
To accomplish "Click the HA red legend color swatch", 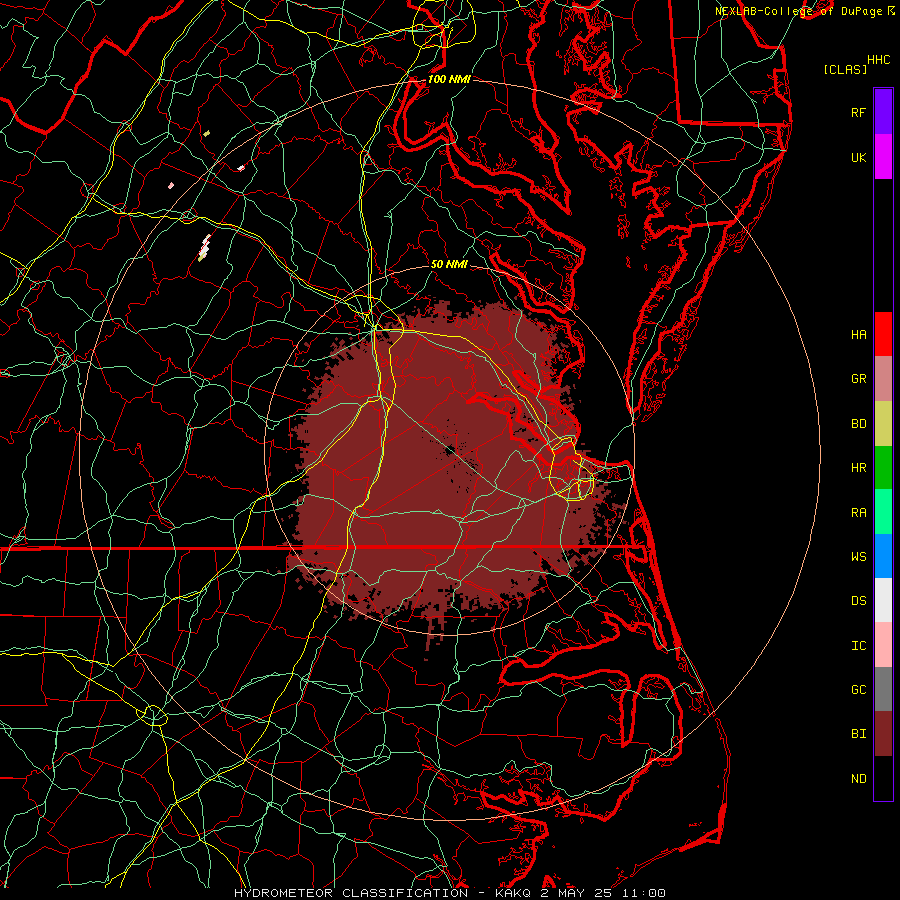I will click(883, 334).
